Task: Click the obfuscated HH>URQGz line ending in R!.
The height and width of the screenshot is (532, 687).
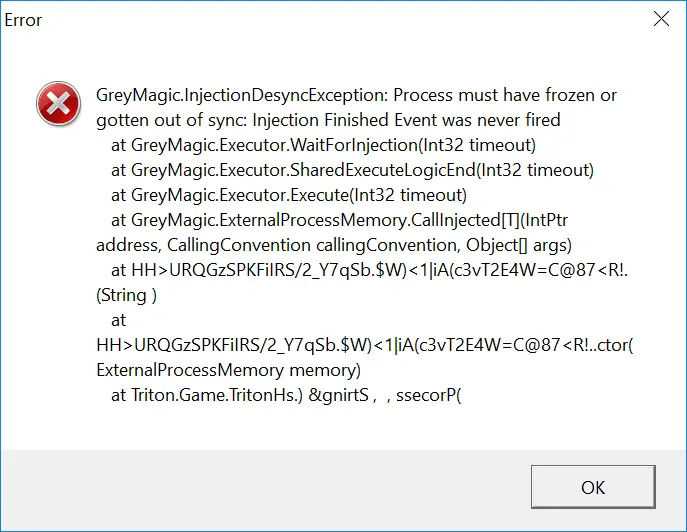Action: click(370, 270)
